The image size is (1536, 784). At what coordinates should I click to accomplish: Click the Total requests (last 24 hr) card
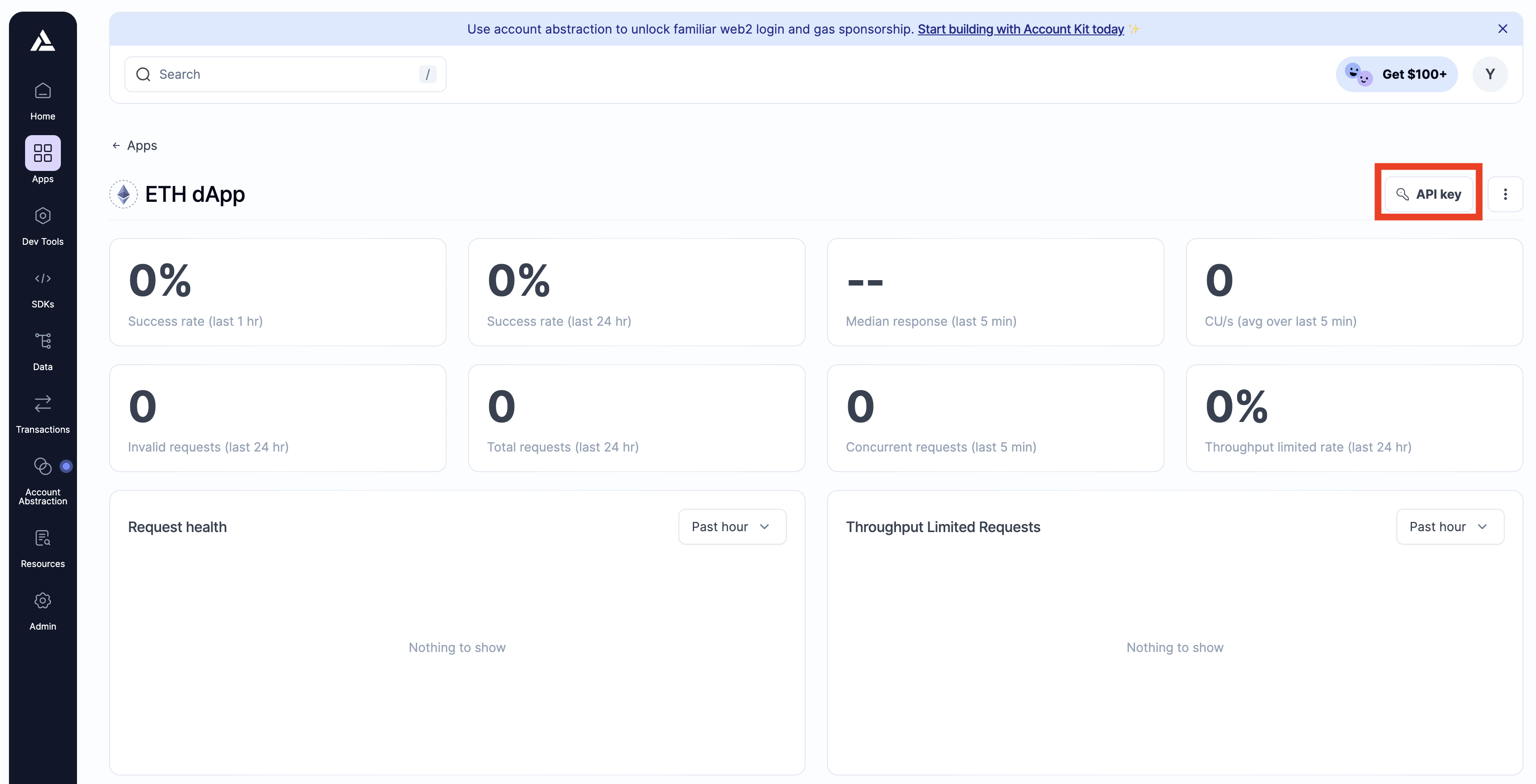(x=636, y=418)
